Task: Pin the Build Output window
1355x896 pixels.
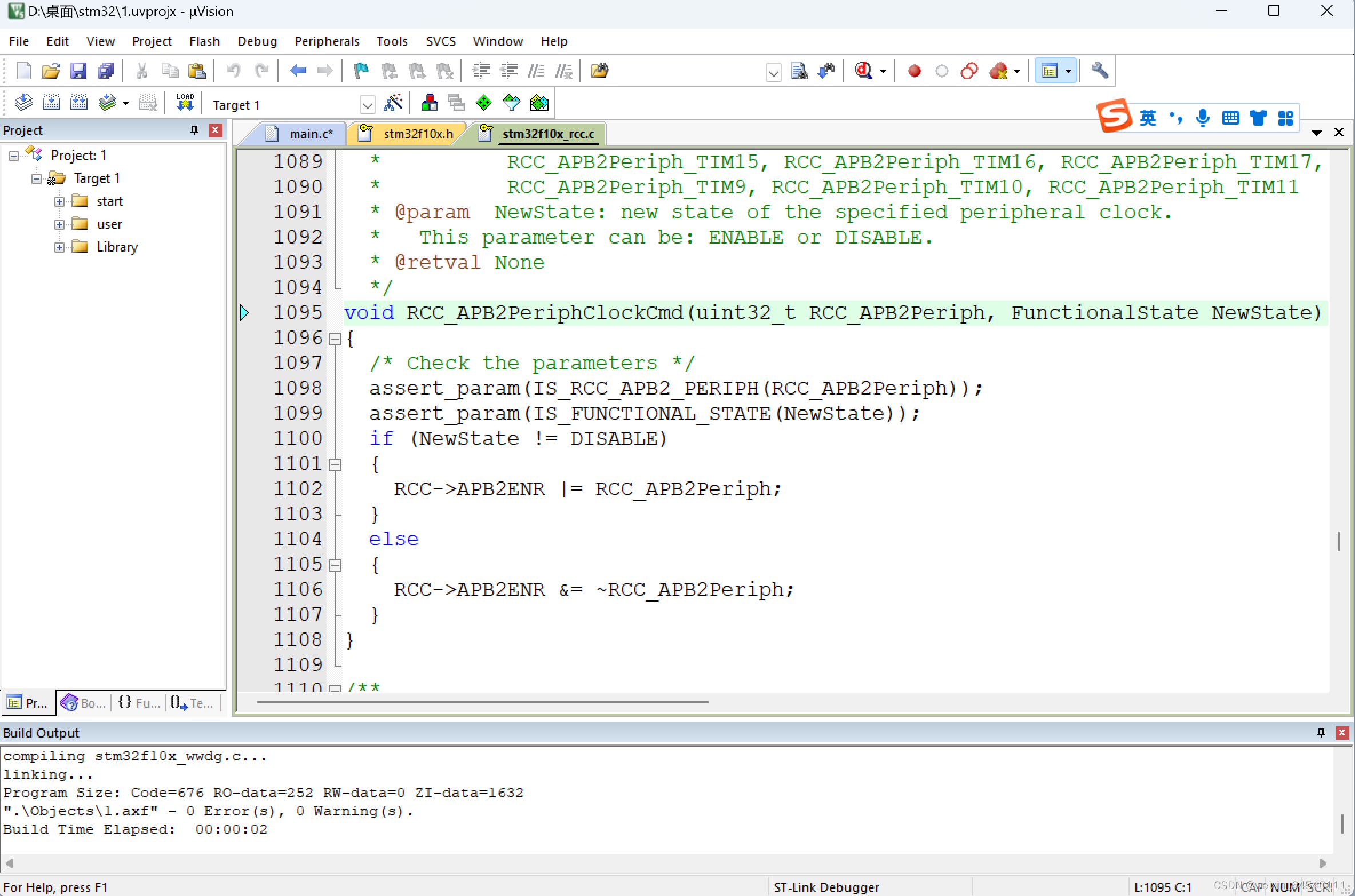Action: click(1320, 732)
